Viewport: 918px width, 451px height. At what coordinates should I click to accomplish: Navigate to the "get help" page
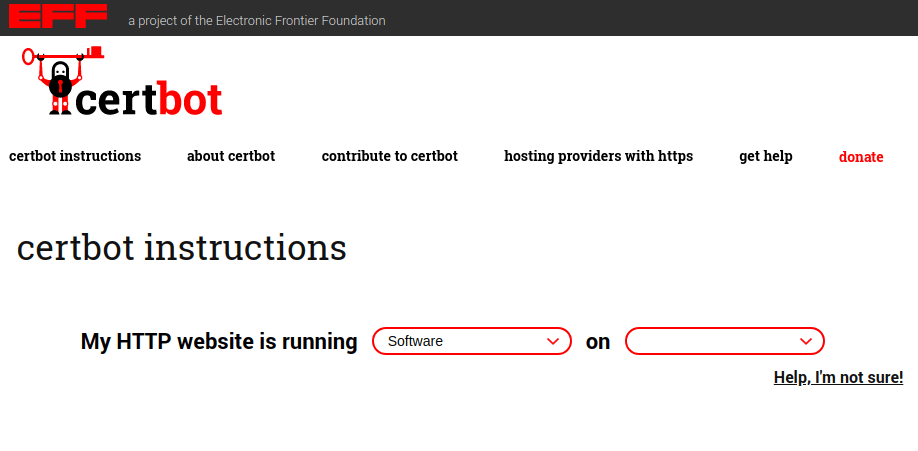coord(766,156)
